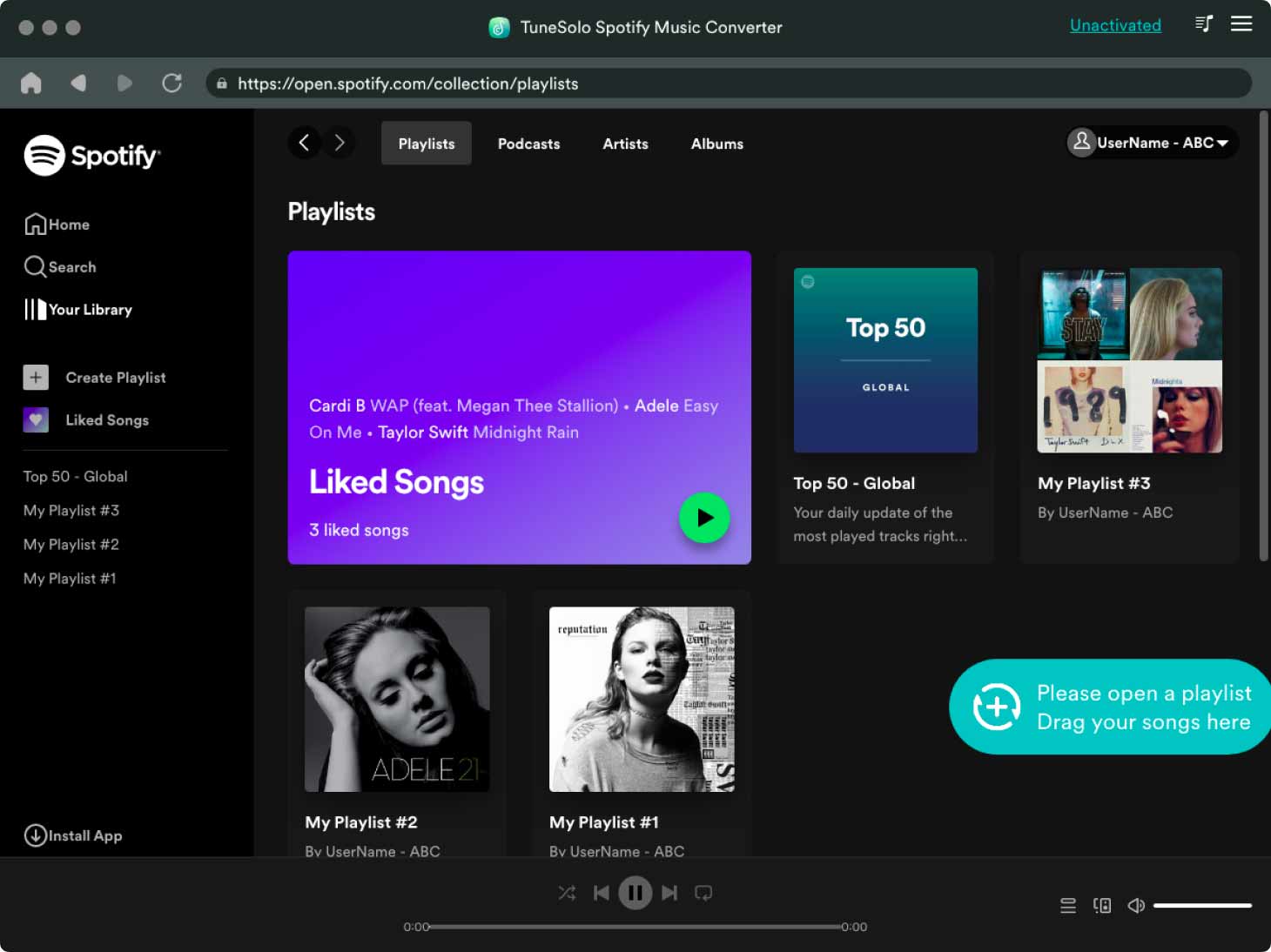Click the connect to a device icon
This screenshot has width=1271, height=952.
[x=1101, y=905]
